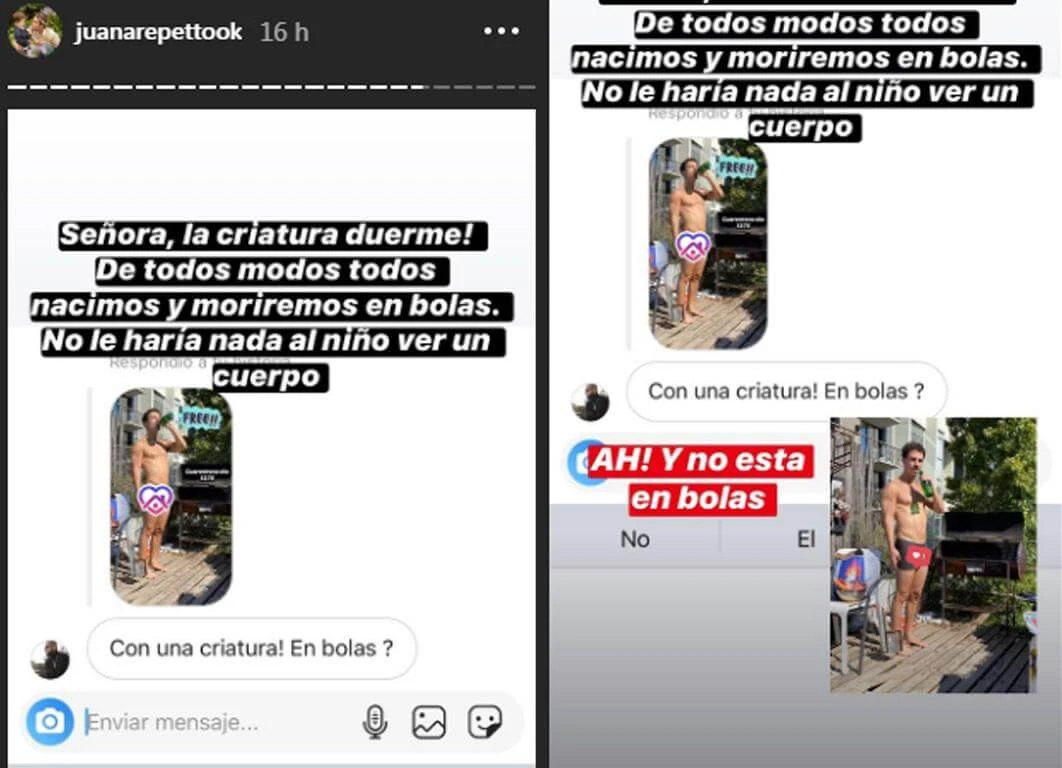Open the three-dots story options menu
This screenshot has width=1062, height=768.
[501, 31]
